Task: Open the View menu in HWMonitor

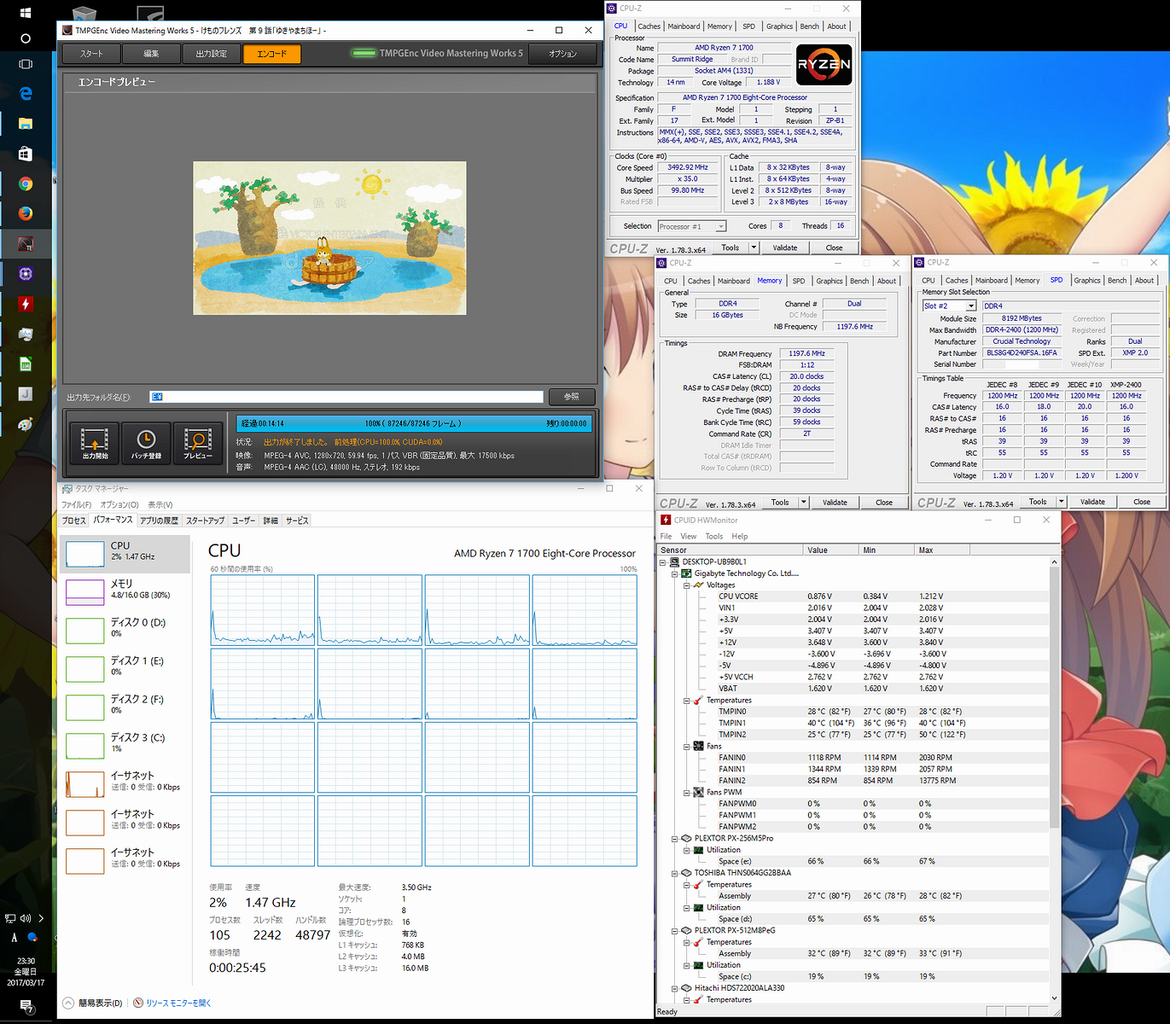Action: (x=688, y=536)
